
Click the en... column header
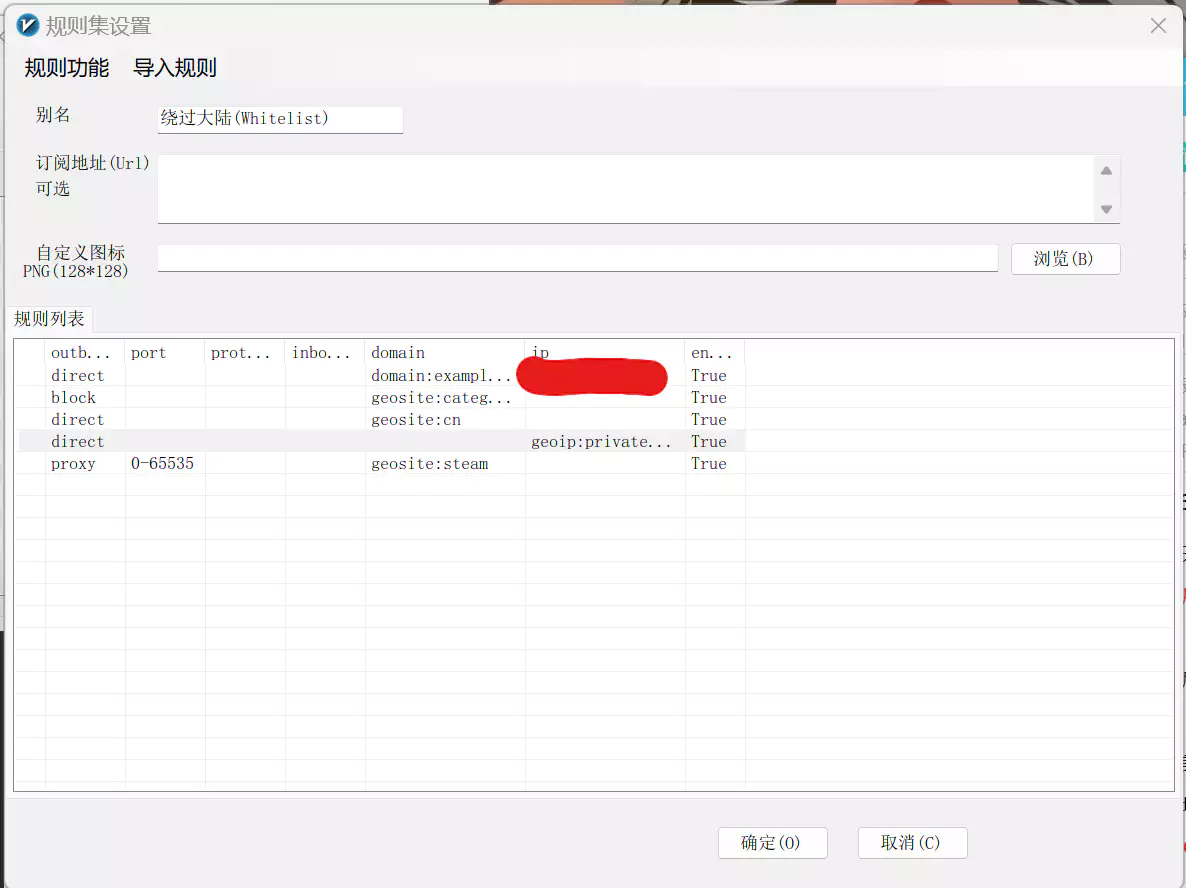point(715,352)
